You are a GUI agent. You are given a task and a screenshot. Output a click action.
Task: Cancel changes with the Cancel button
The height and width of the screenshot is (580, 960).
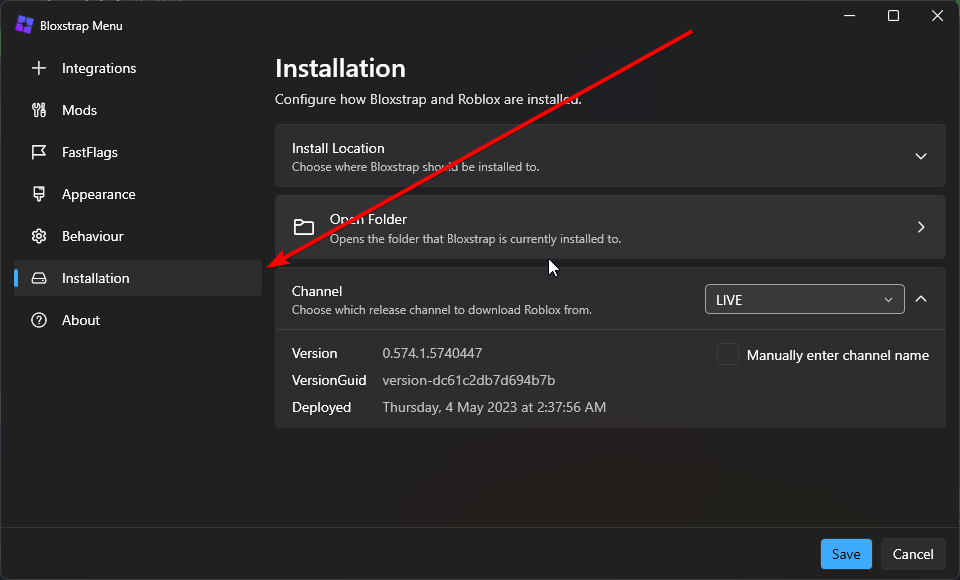click(x=913, y=554)
